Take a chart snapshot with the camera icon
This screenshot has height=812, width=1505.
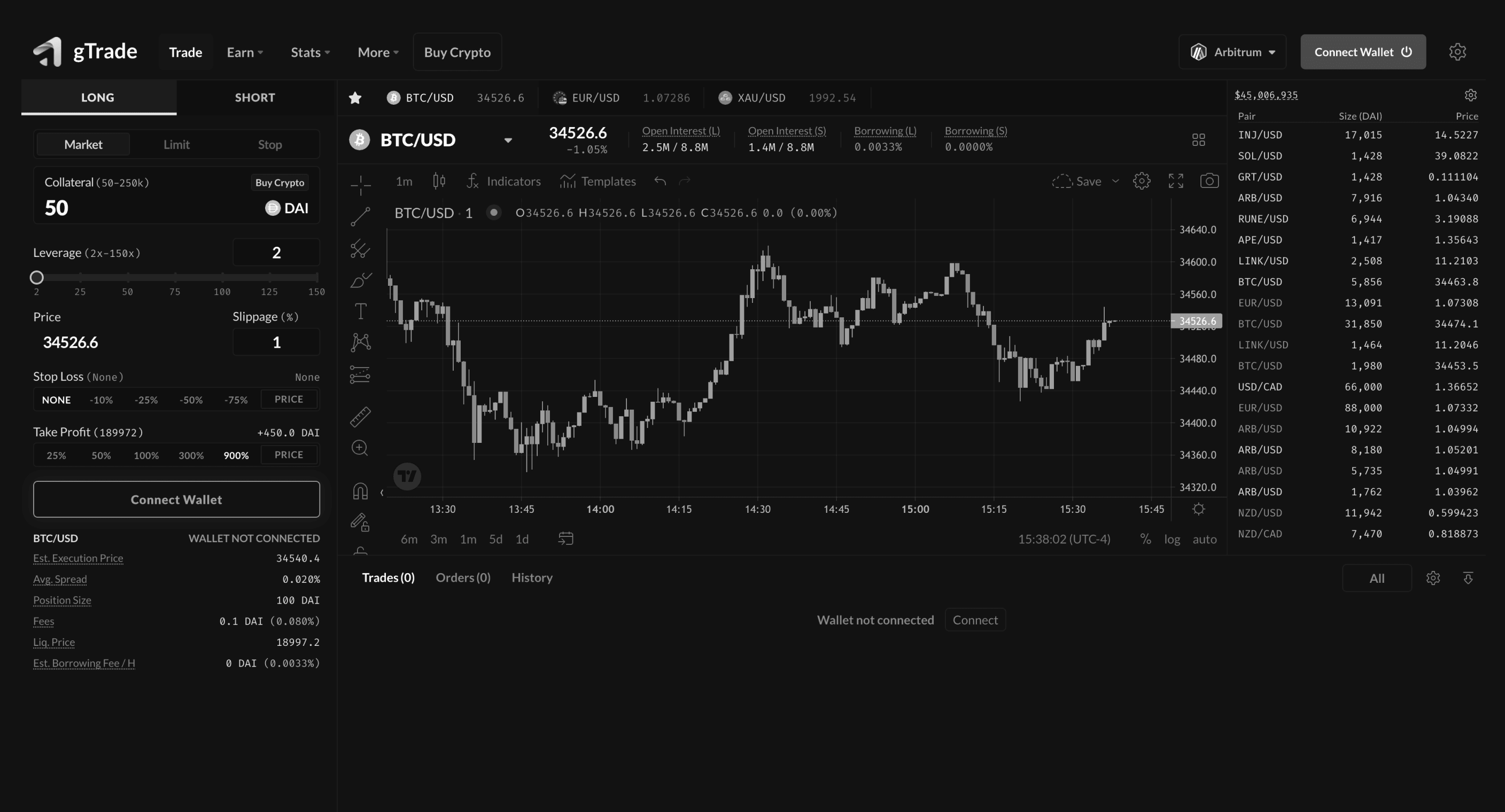point(1209,181)
